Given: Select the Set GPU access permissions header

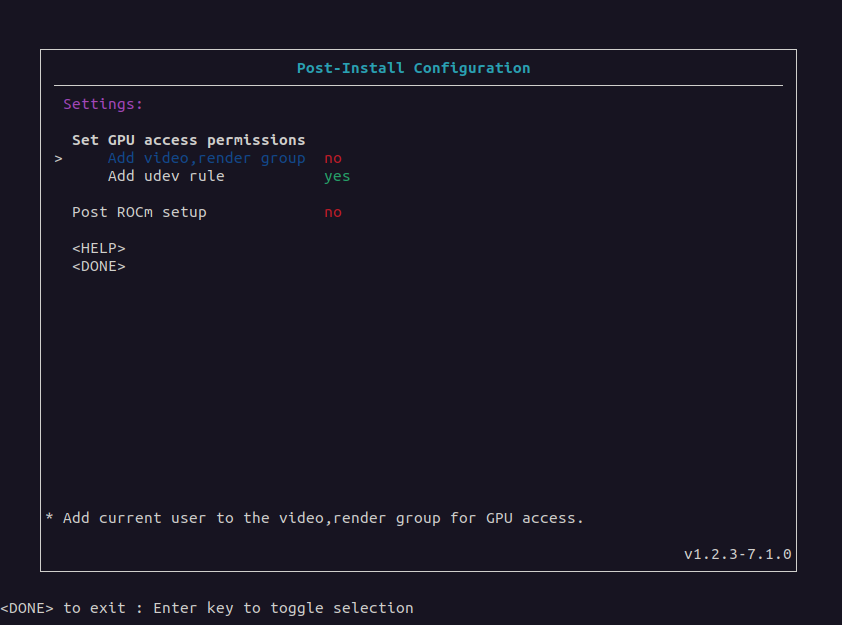Looking at the screenshot, I should [x=188, y=140].
